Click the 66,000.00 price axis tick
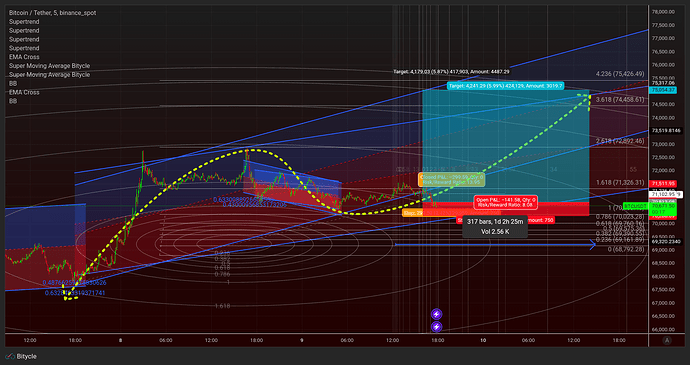This screenshot has width=690, height=365. click(x=664, y=329)
